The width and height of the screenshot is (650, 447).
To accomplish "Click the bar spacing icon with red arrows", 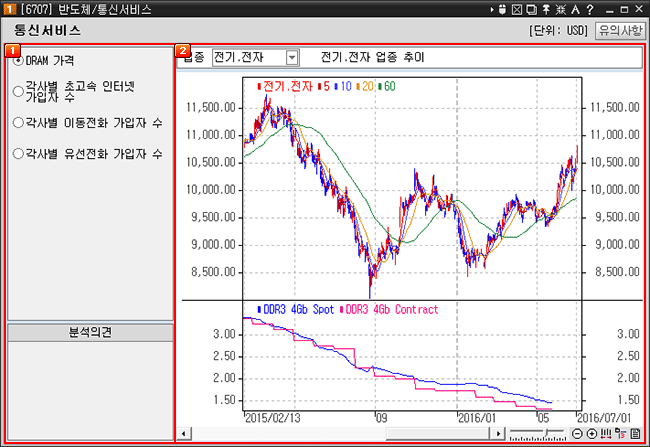I will (606, 434).
